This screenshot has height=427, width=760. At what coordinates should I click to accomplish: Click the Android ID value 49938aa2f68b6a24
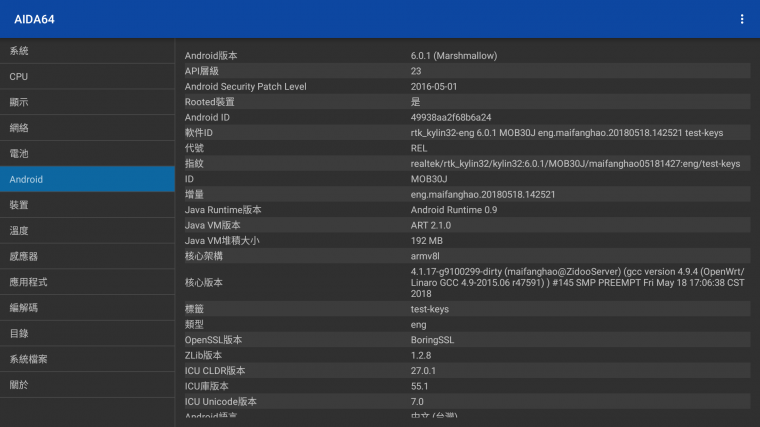[x=451, y=117]
